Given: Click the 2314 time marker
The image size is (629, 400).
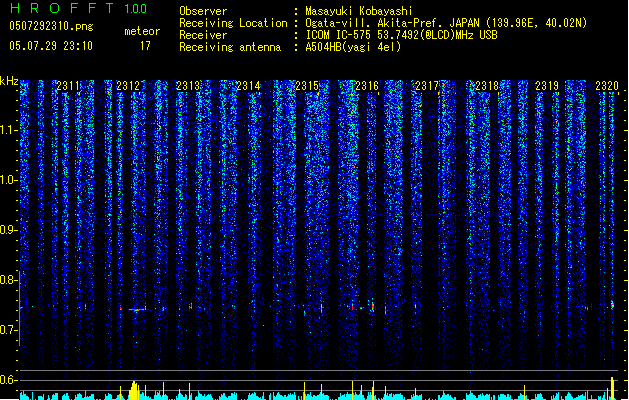Looking at the screenshot, I should click(248, 86).
